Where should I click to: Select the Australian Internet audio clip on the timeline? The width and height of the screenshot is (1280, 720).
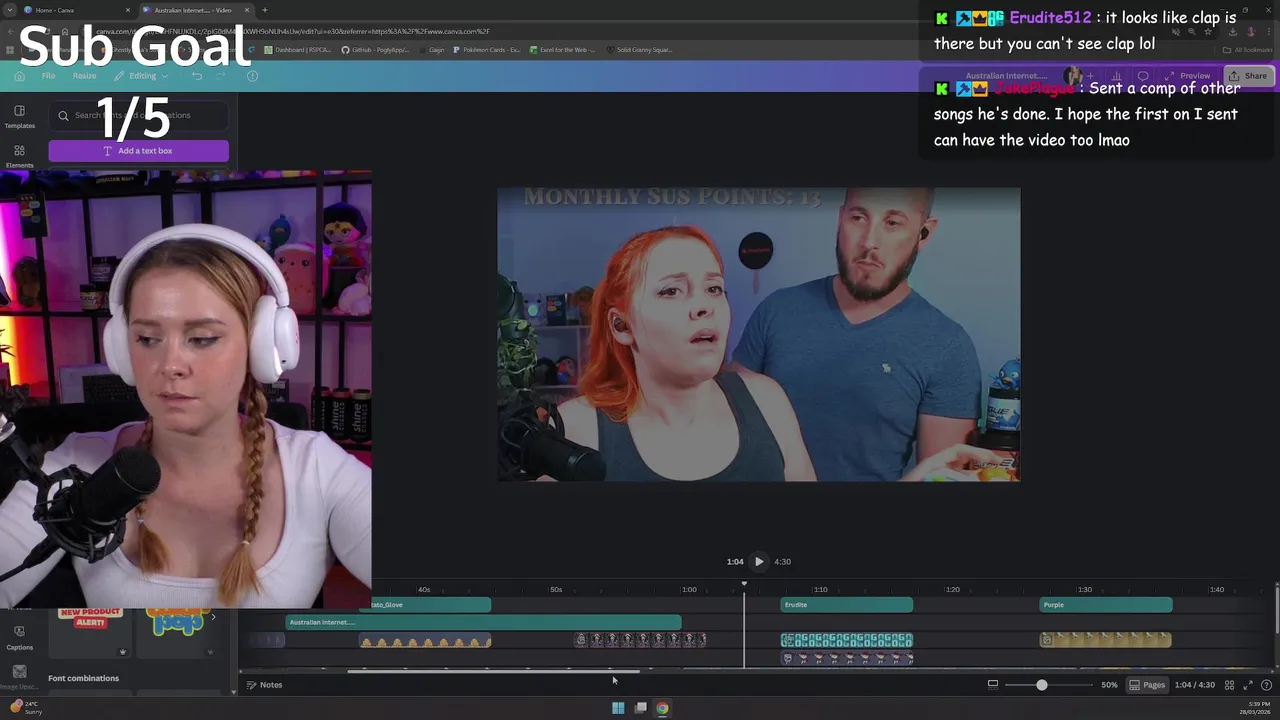[x=483, y=622]
